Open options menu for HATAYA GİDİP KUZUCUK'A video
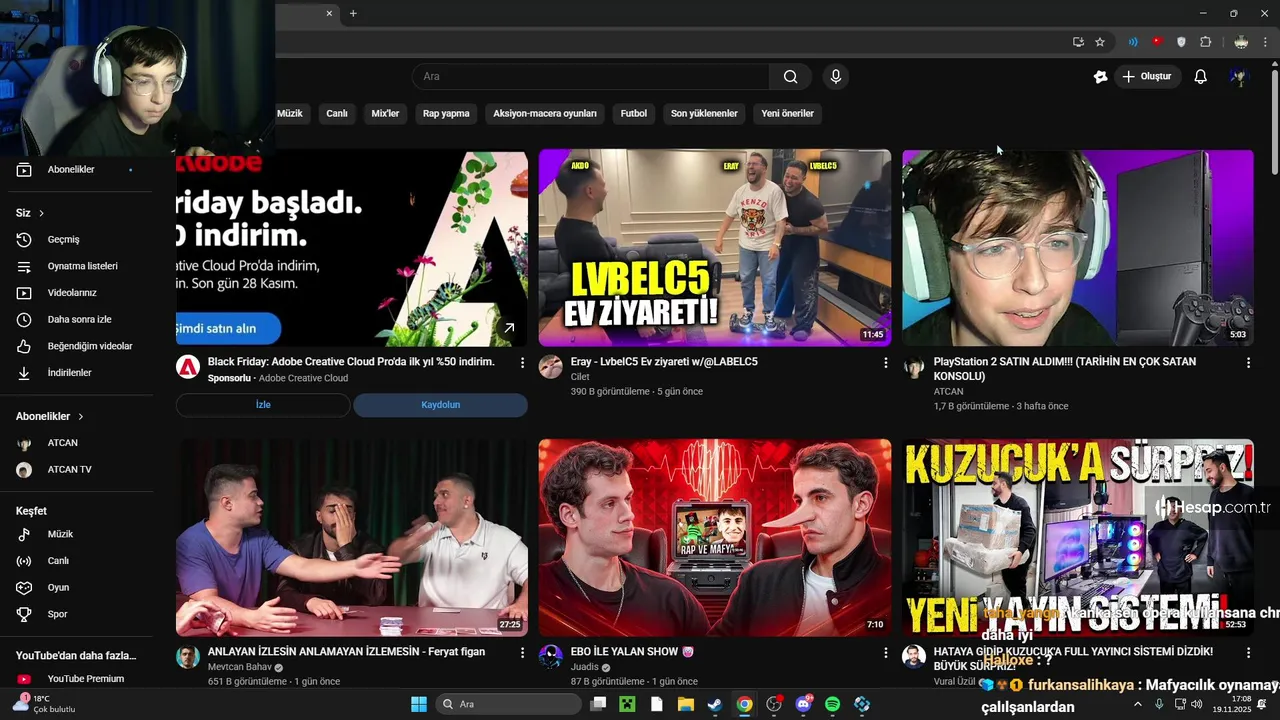The height and width of the screenshot is (720, 1280). (x=1248, y=653)
